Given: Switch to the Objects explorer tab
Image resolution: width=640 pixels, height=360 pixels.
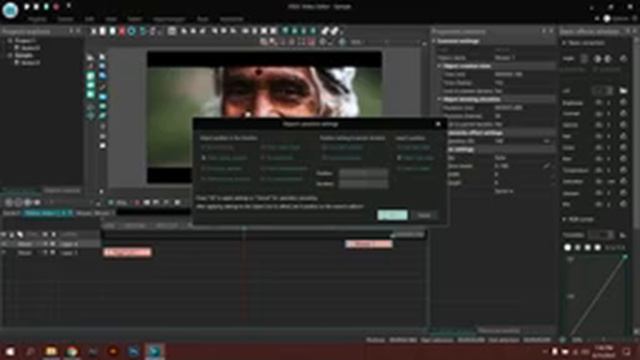Looking at the screenshot, I should tap(62, 191).
